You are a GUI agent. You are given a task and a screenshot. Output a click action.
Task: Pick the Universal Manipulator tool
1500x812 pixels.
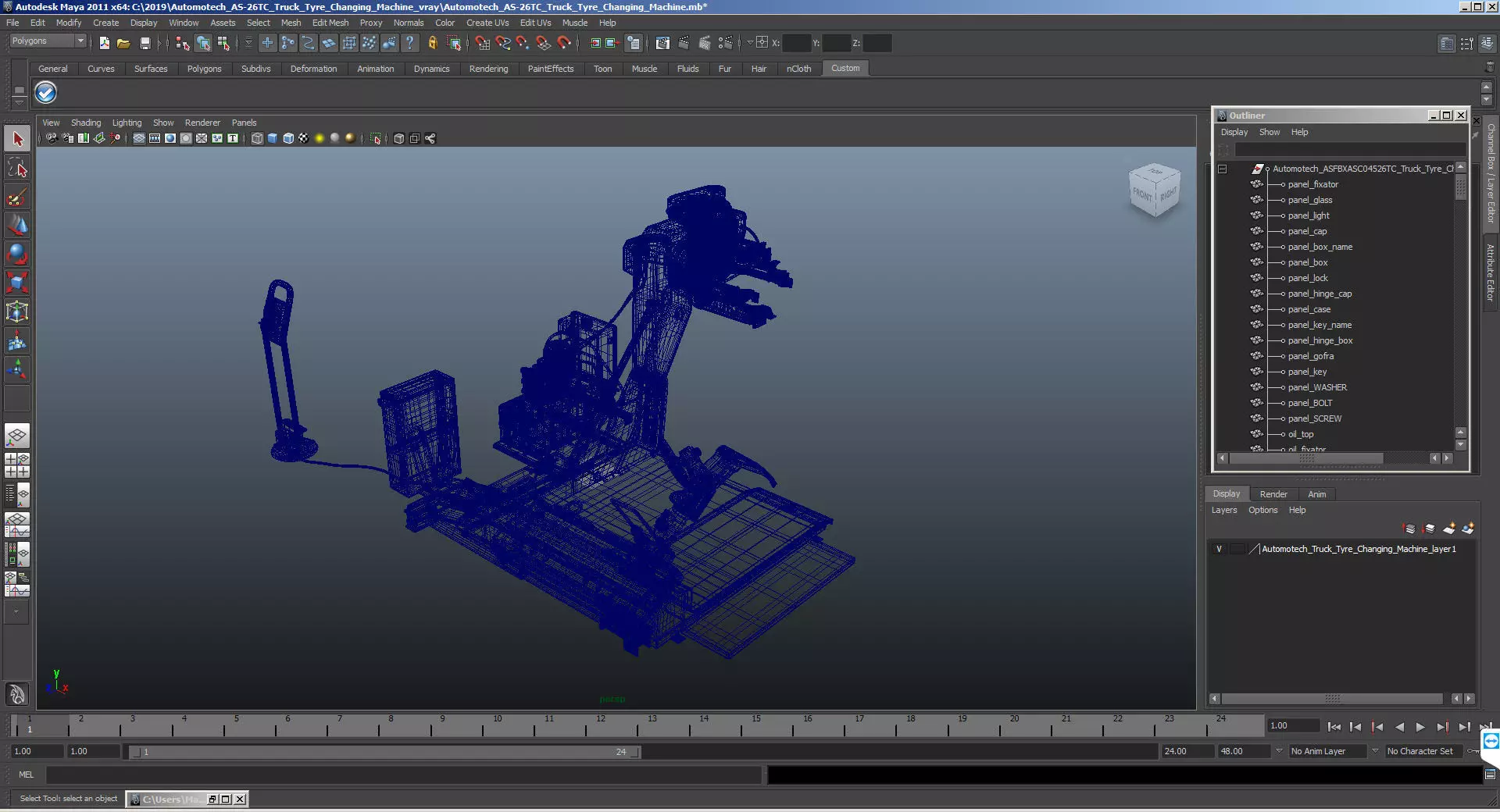click(x=17, y=312)
